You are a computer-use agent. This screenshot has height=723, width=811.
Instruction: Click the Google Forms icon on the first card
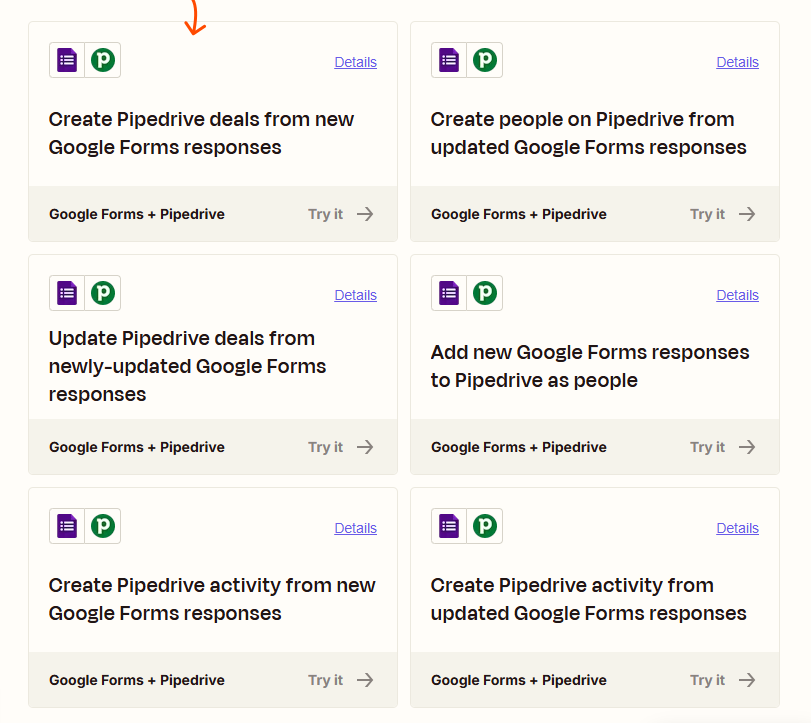[66, 60]
